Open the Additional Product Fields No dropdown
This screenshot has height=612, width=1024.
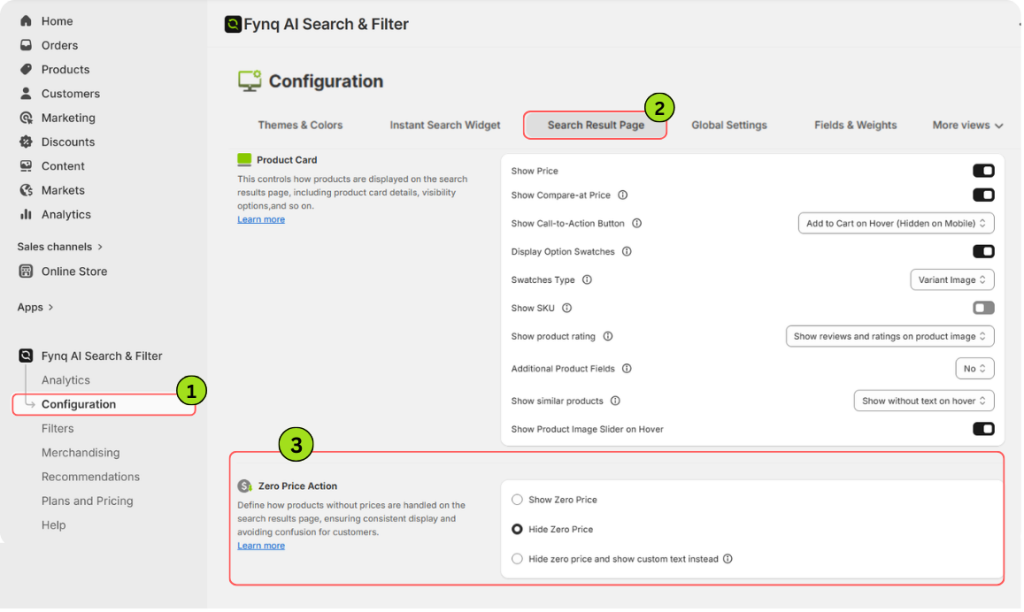click(x=974, y=368)
